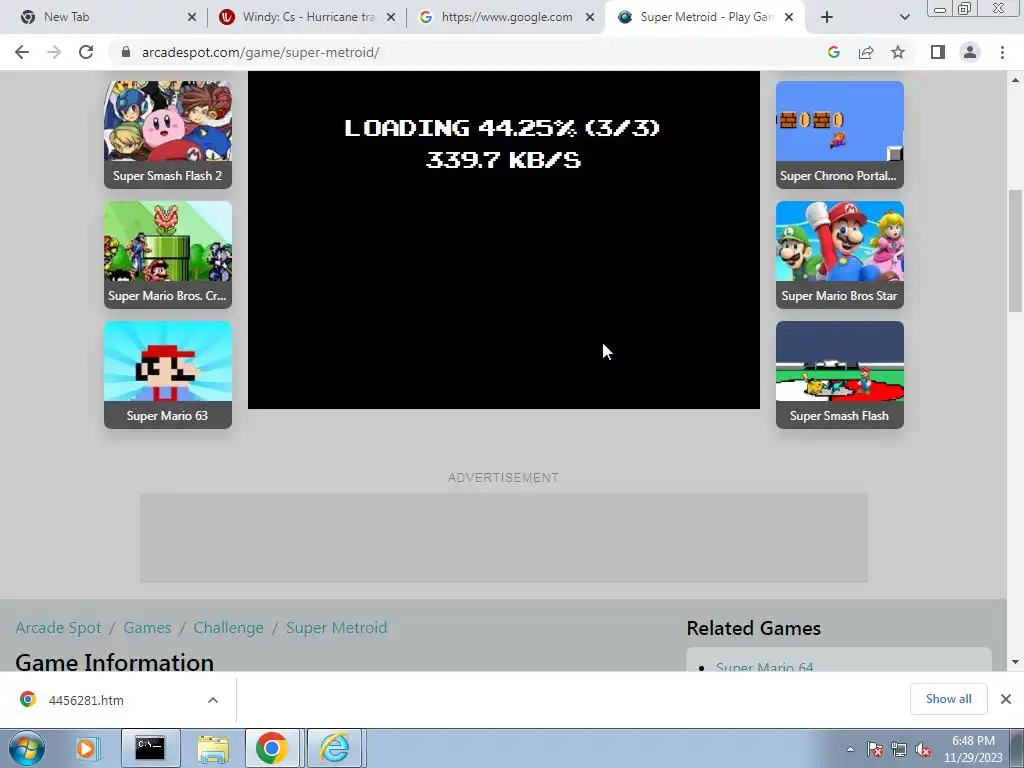
Task: View site information via the padlock icon
Action: [x=126, y=52]
